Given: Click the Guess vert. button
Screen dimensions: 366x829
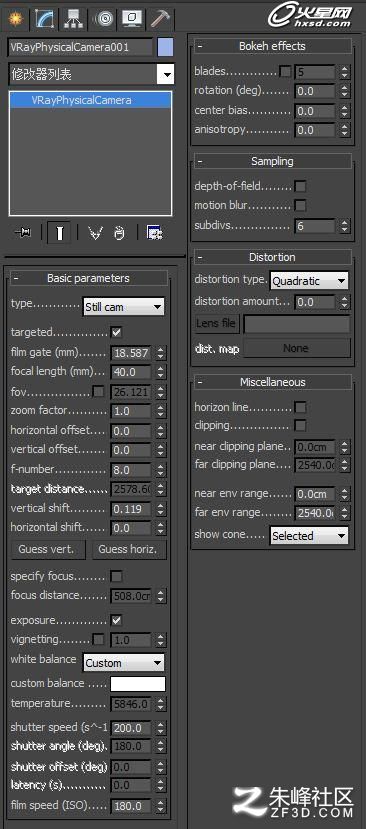Looking at the screenshot, I should [x=49, y=549].
